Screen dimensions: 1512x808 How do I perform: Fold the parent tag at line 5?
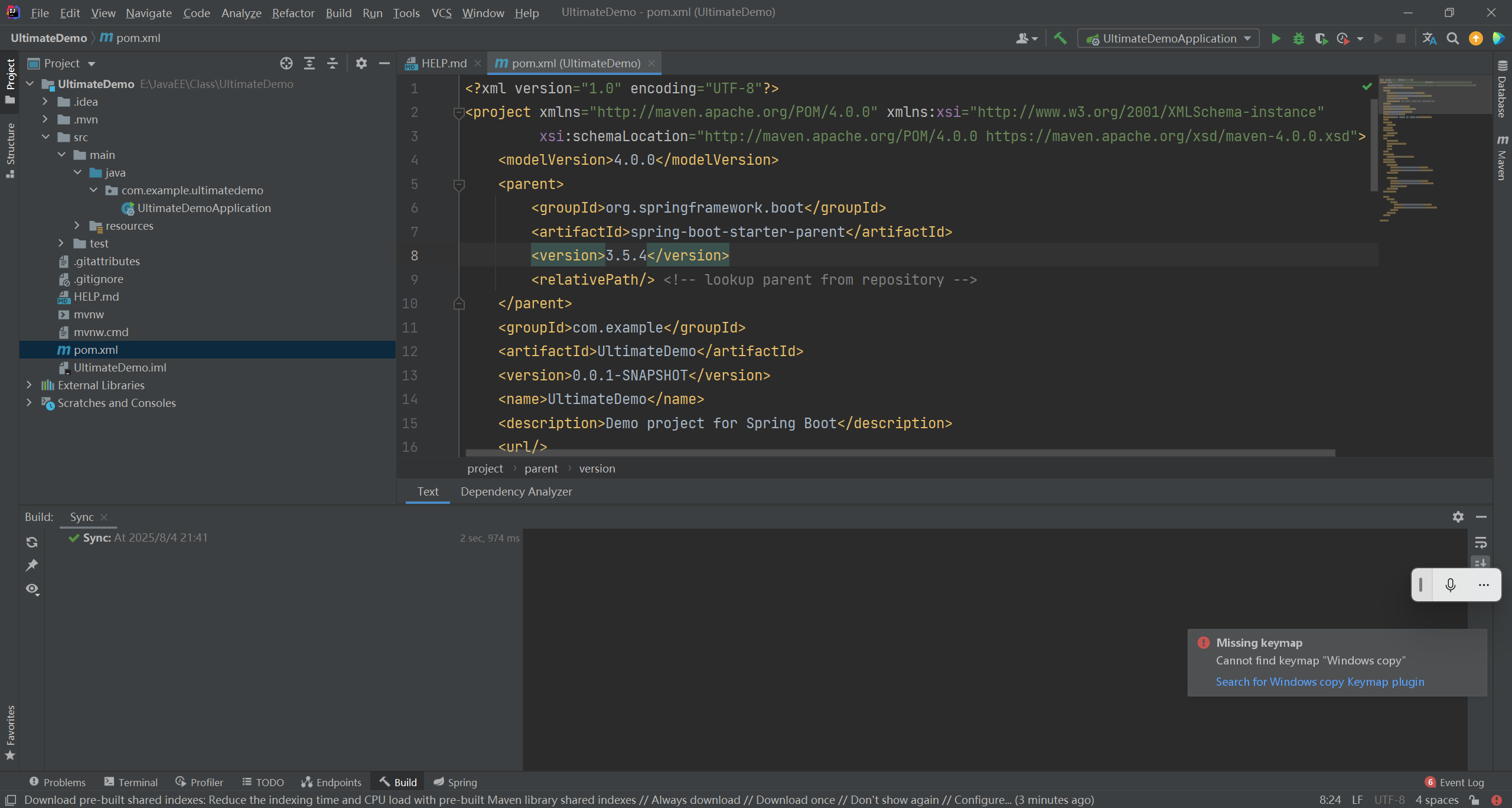click(459, 184)
